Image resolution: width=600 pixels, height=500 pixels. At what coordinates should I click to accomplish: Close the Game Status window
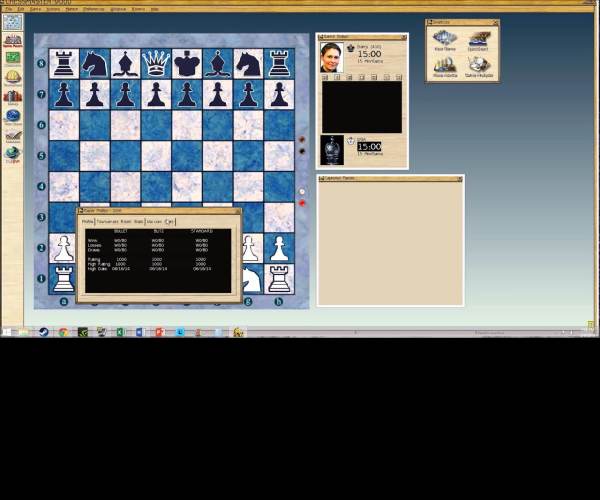pyautogui.click(x=404, y=37)
